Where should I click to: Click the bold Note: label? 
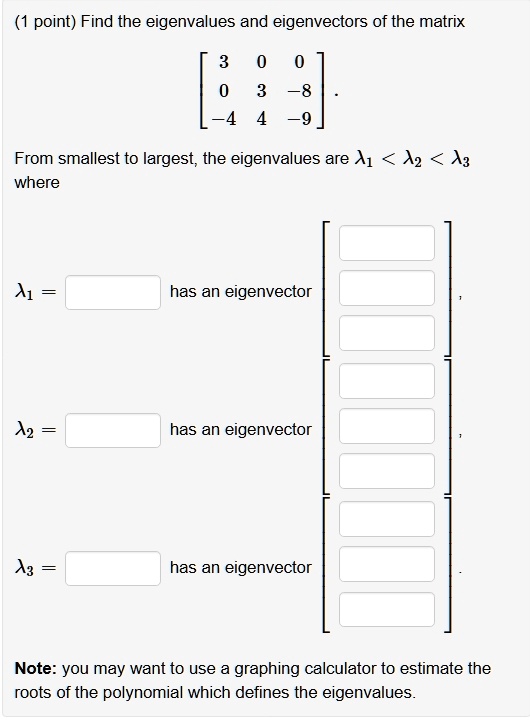[35, 668]
